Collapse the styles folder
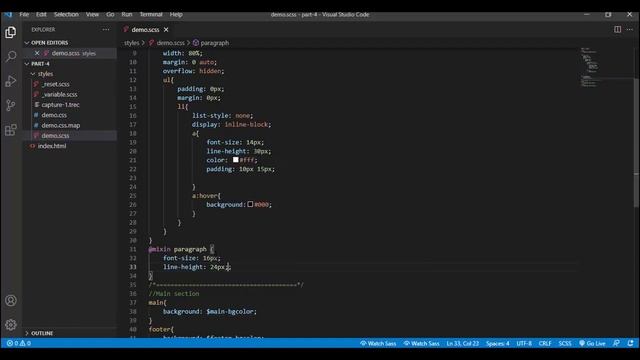 coord(45,74)
